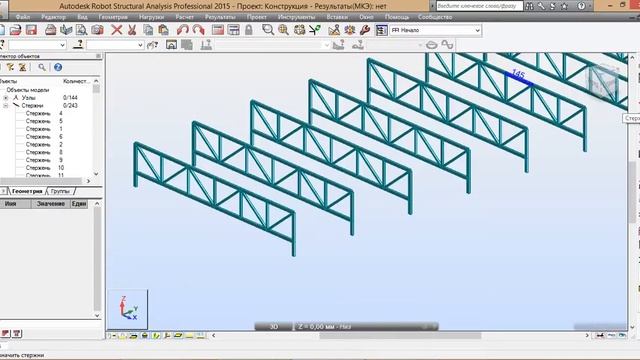The image size is (640, 360).
Task: Click viewport horizontal scrollbar thumb
Action: pos(400,336)
